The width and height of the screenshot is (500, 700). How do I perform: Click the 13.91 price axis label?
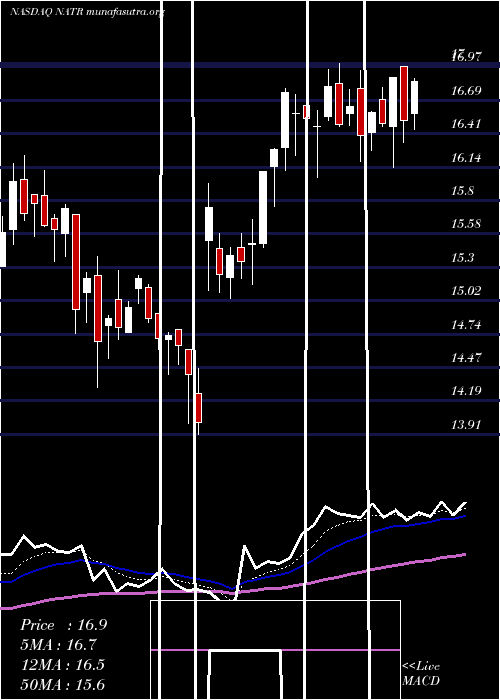(467, 425)
